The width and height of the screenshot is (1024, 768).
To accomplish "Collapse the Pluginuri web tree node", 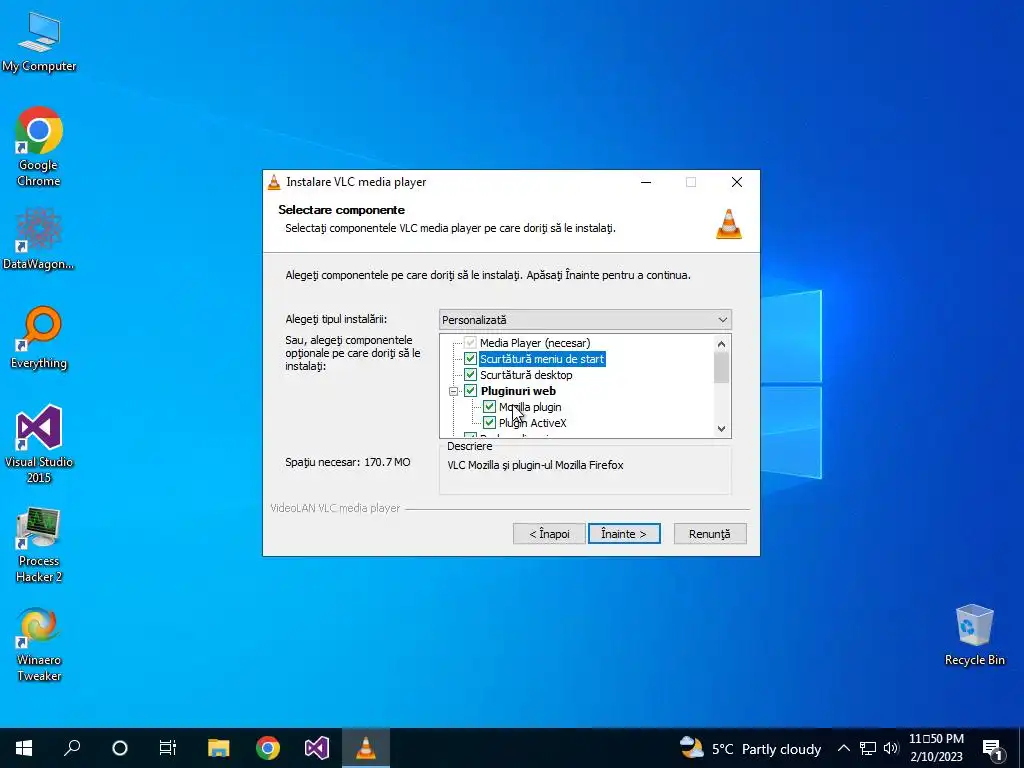I will [x=453, y=391].
